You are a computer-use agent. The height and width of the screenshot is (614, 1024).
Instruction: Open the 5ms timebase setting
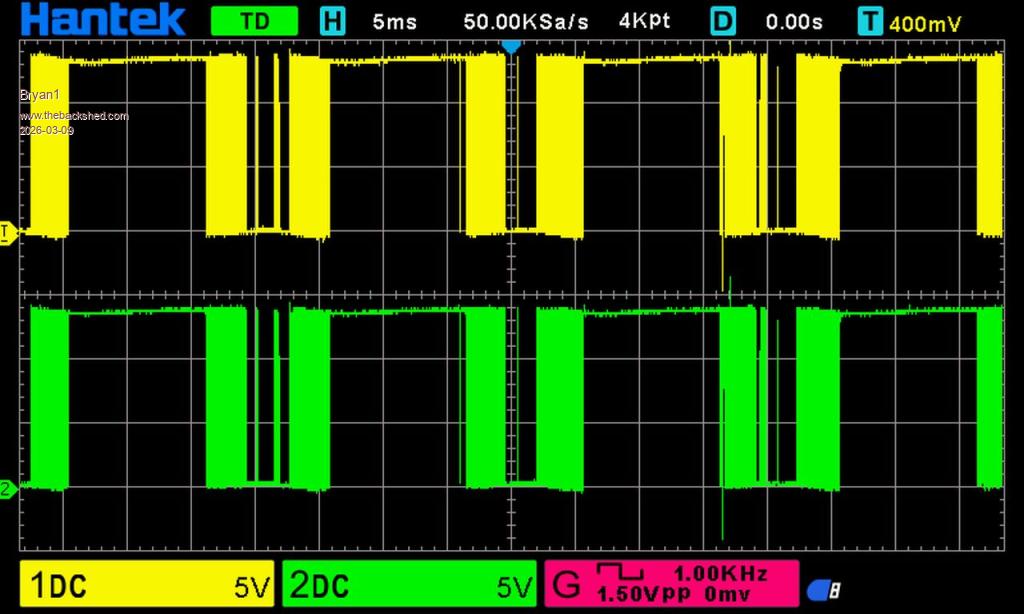[394, 21]
